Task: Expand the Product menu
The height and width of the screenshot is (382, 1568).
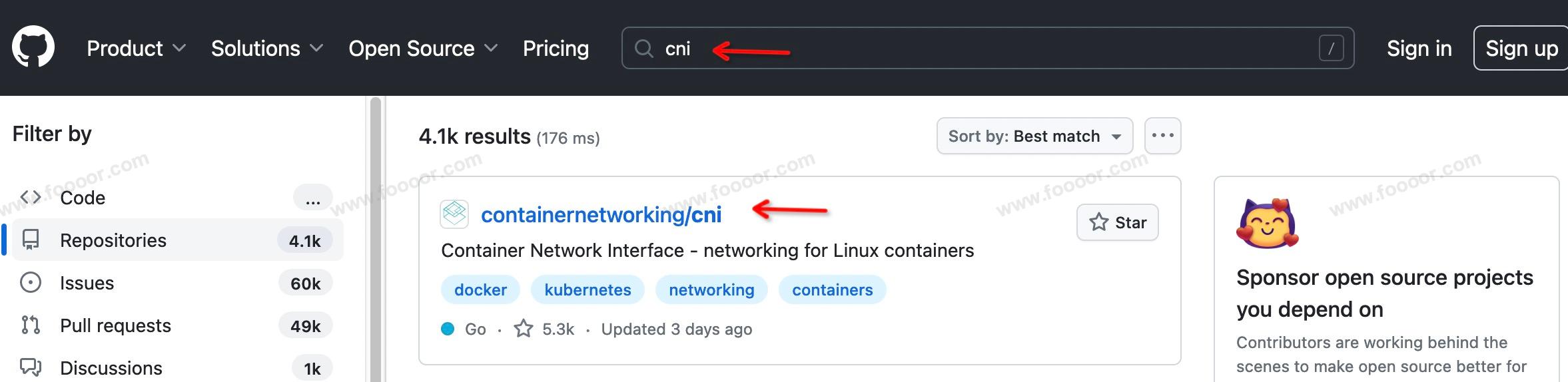Action: pyautogui.click(x=136, y=49)
